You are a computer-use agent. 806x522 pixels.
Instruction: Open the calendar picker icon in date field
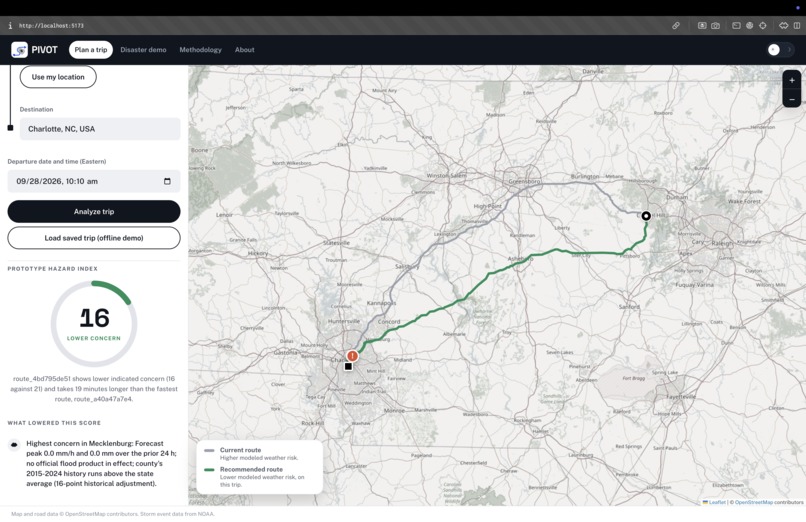(167, 181)
